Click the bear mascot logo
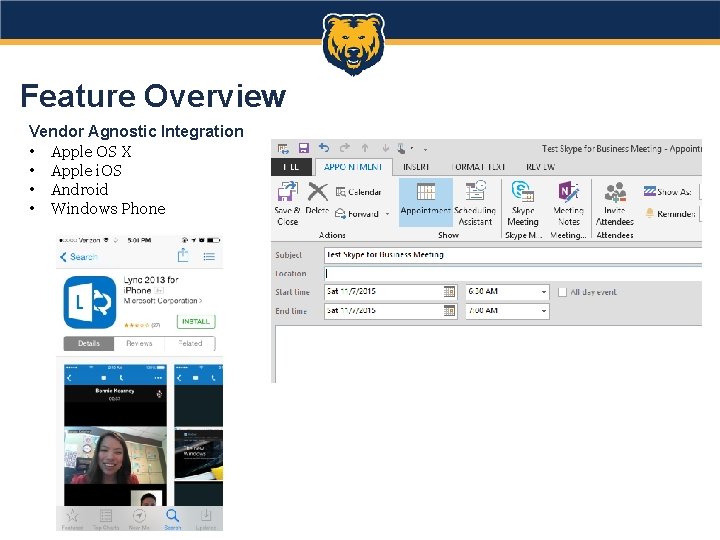 (x=353, y=43)
